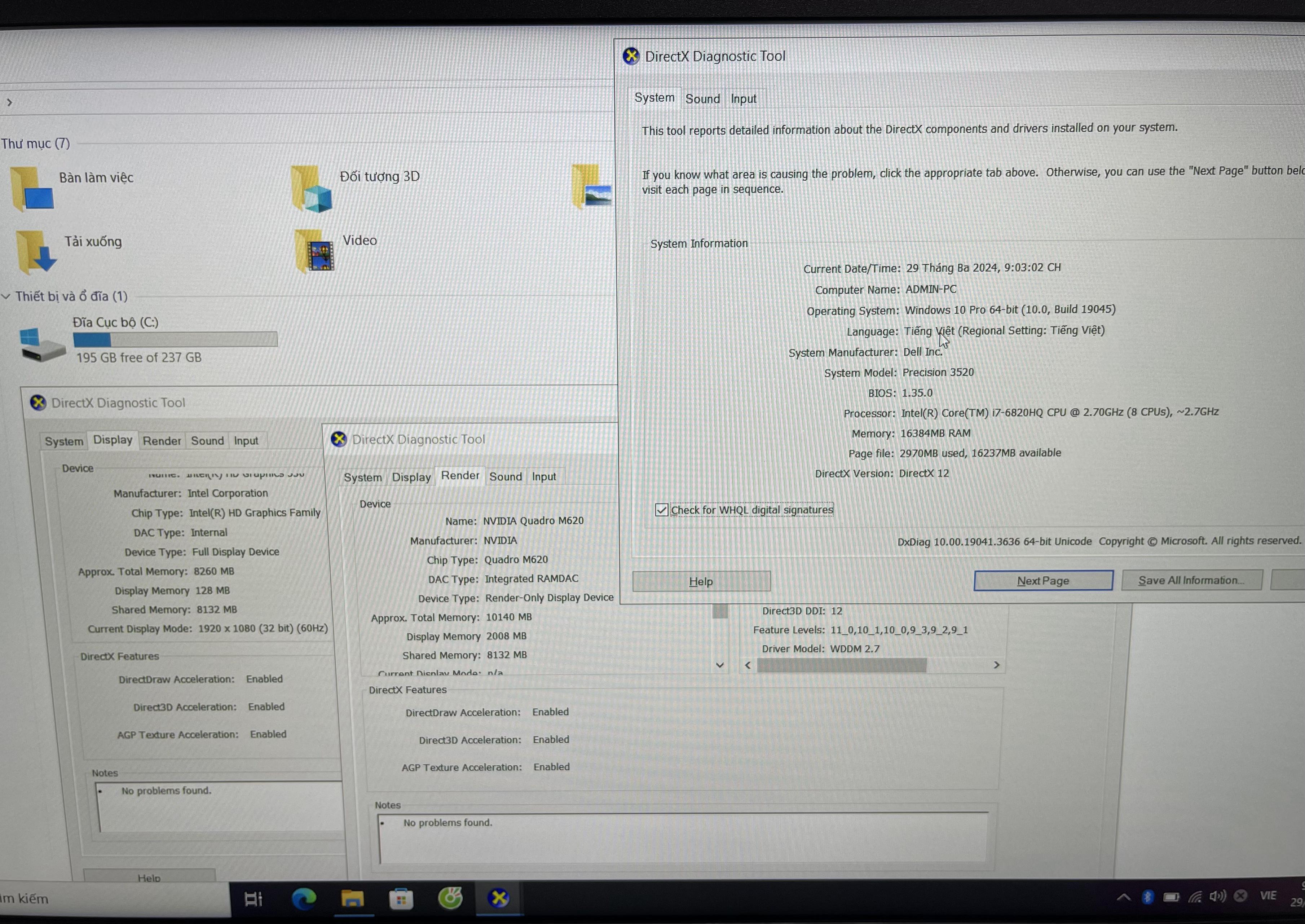Screen dimensions: 1305x924
Task: Open Task View on the taskbar
Action: click(x=253, y=899)
